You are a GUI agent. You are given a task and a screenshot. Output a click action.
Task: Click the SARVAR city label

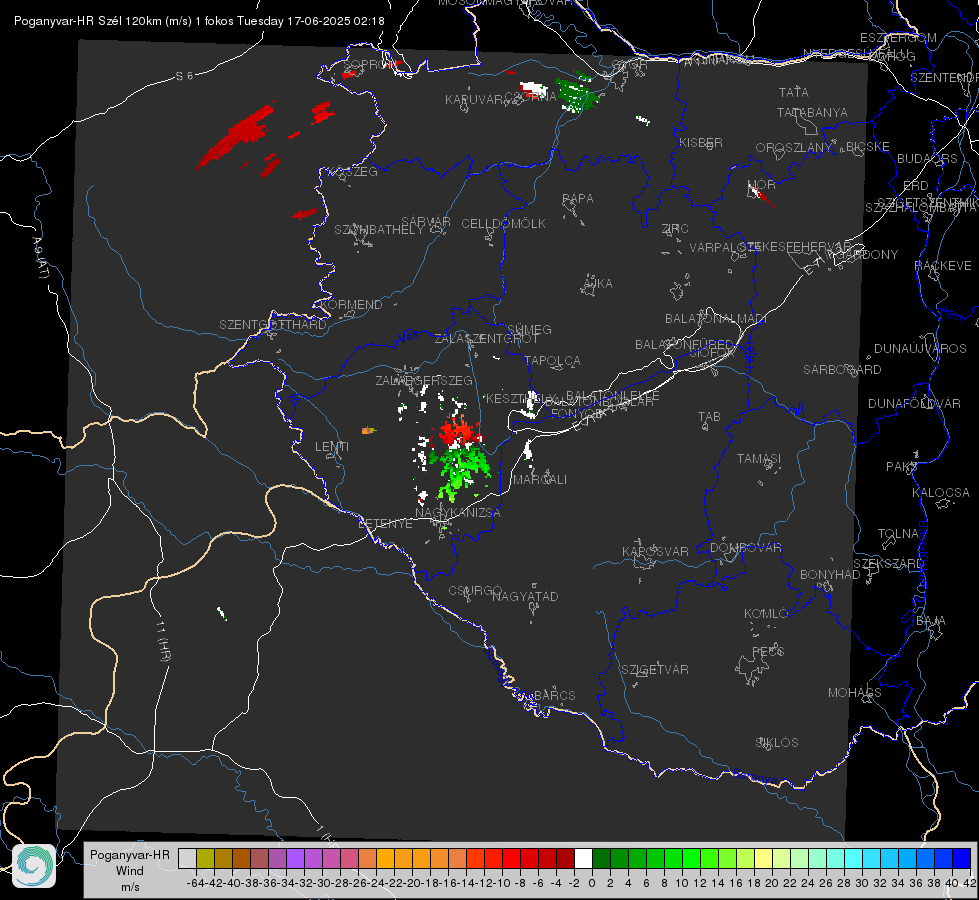(x=426, y=222)
